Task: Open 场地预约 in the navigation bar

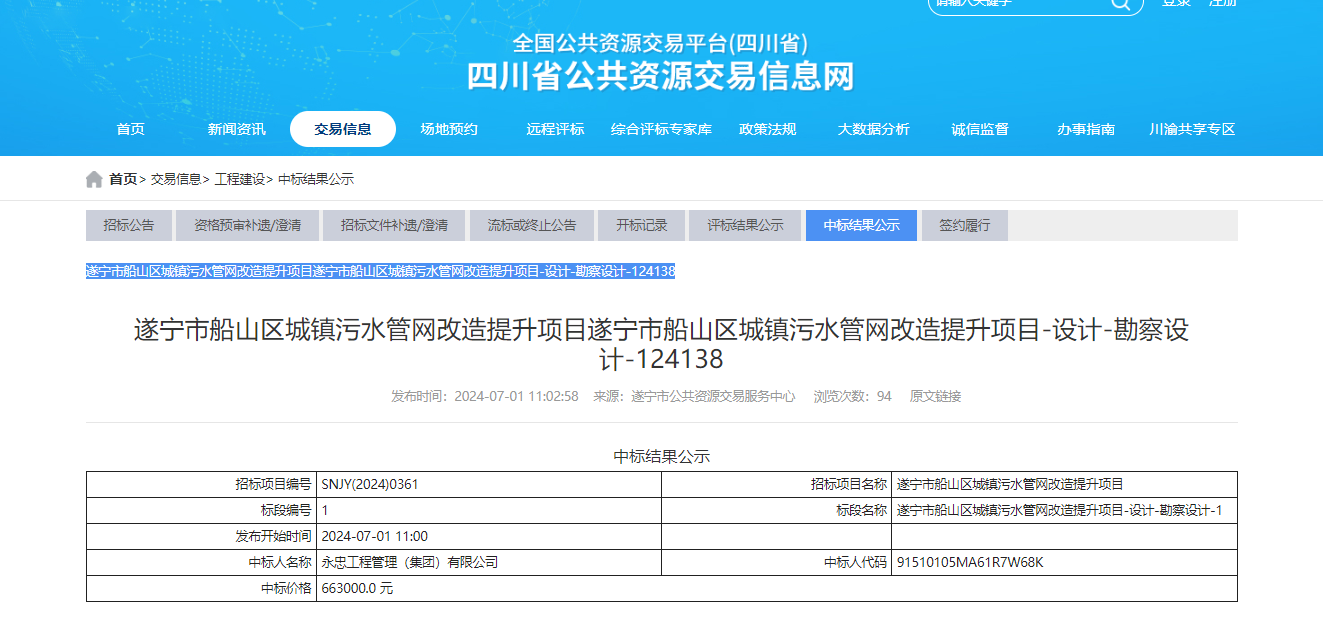Action: pos(449,129)
